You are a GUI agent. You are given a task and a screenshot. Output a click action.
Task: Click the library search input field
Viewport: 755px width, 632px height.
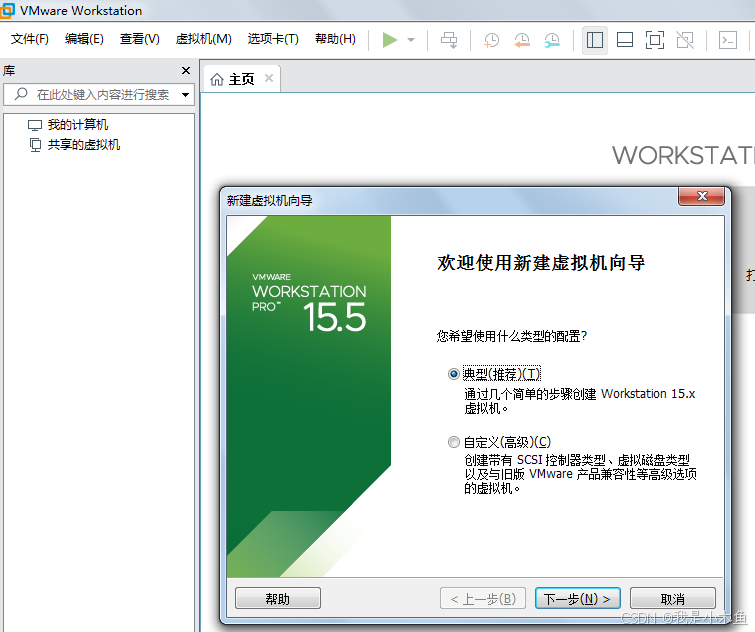click(x=99, y=94)
